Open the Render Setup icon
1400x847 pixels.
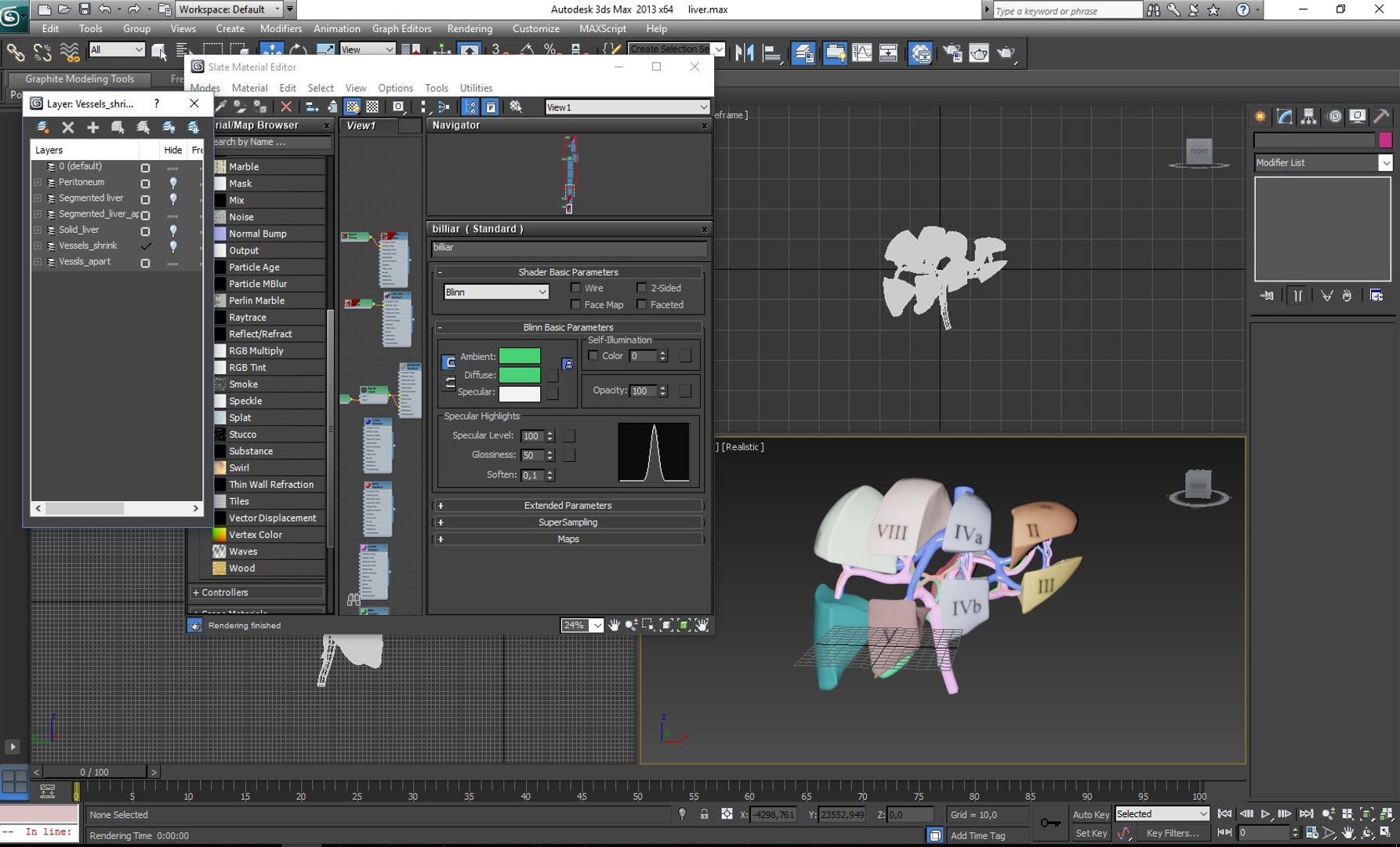pyautogui.click(x=952, y=53)
